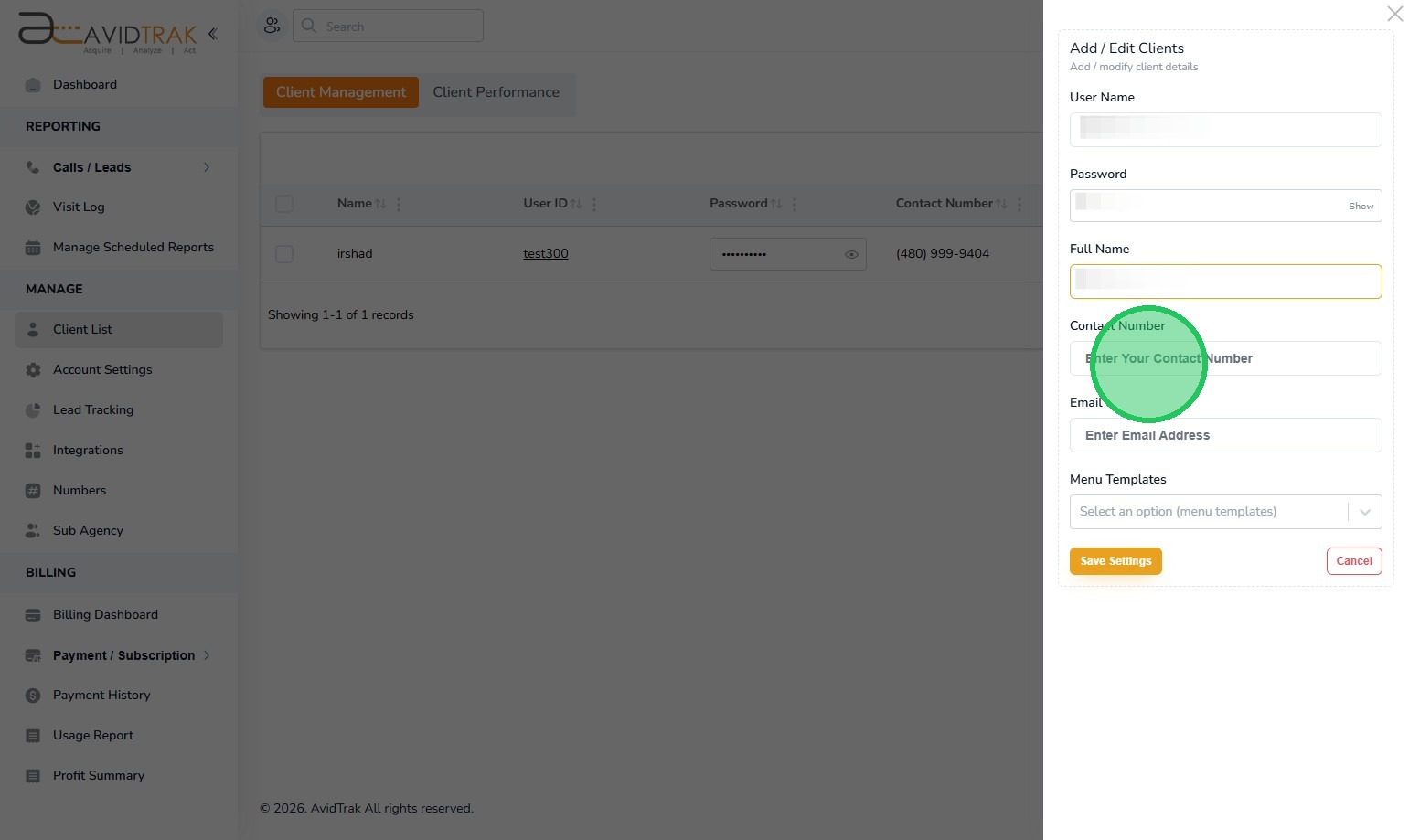Expand the Calls / Leads submenu
The width and height of the screenshot is (1409, 840).
pyautogui.click(x=207, y=167)
